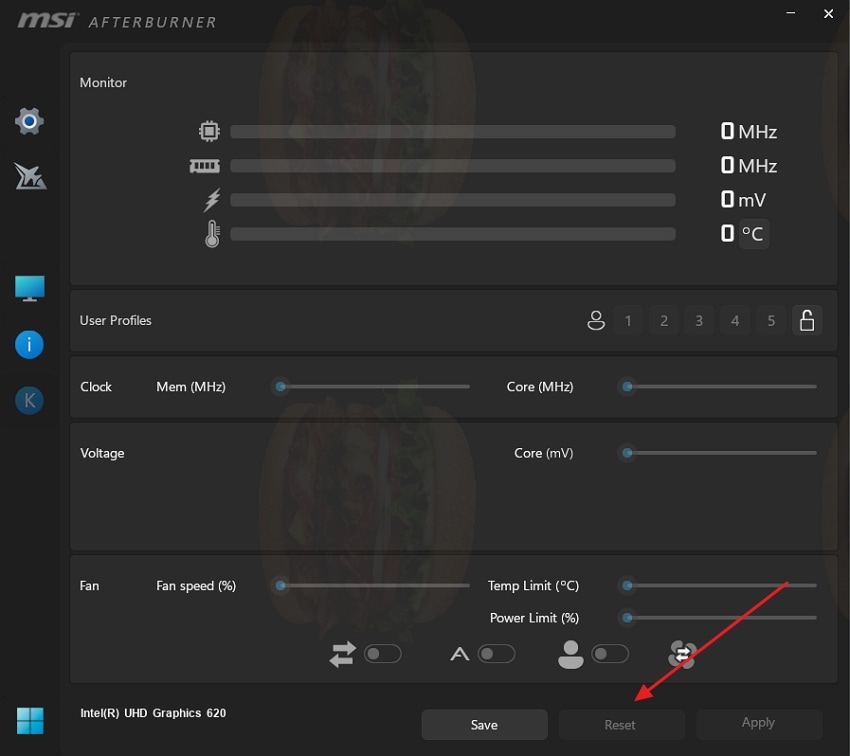Image resolution: width=850 pixels, height=756 pixels.
Task: Click the Apply button
Action: coord(758,725)
